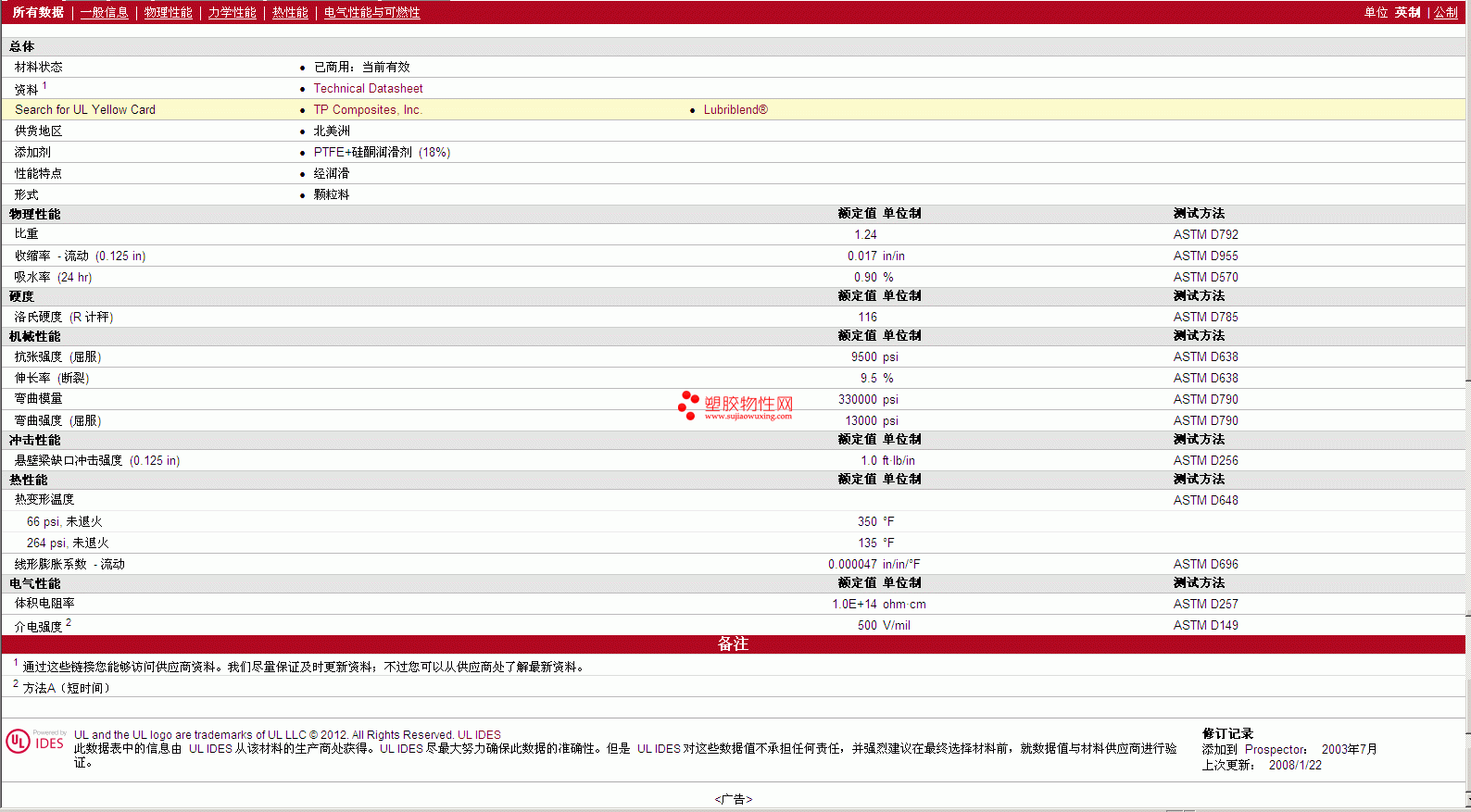Screen dimensions: 1471x812
Task: Select the 弯曲模量 value 330000 psi
Action: [868, 399]
